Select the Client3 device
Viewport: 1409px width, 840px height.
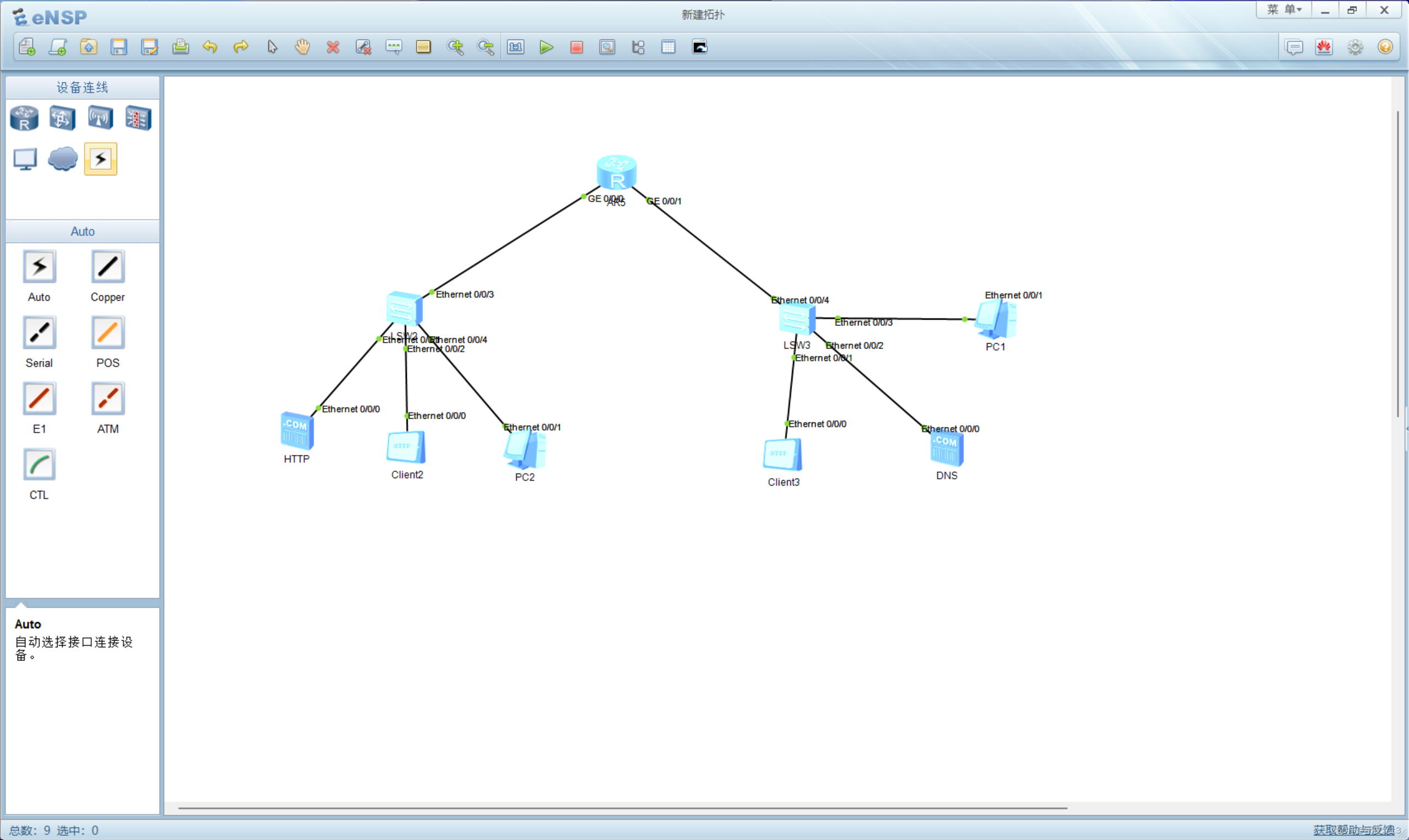[783, 455]
